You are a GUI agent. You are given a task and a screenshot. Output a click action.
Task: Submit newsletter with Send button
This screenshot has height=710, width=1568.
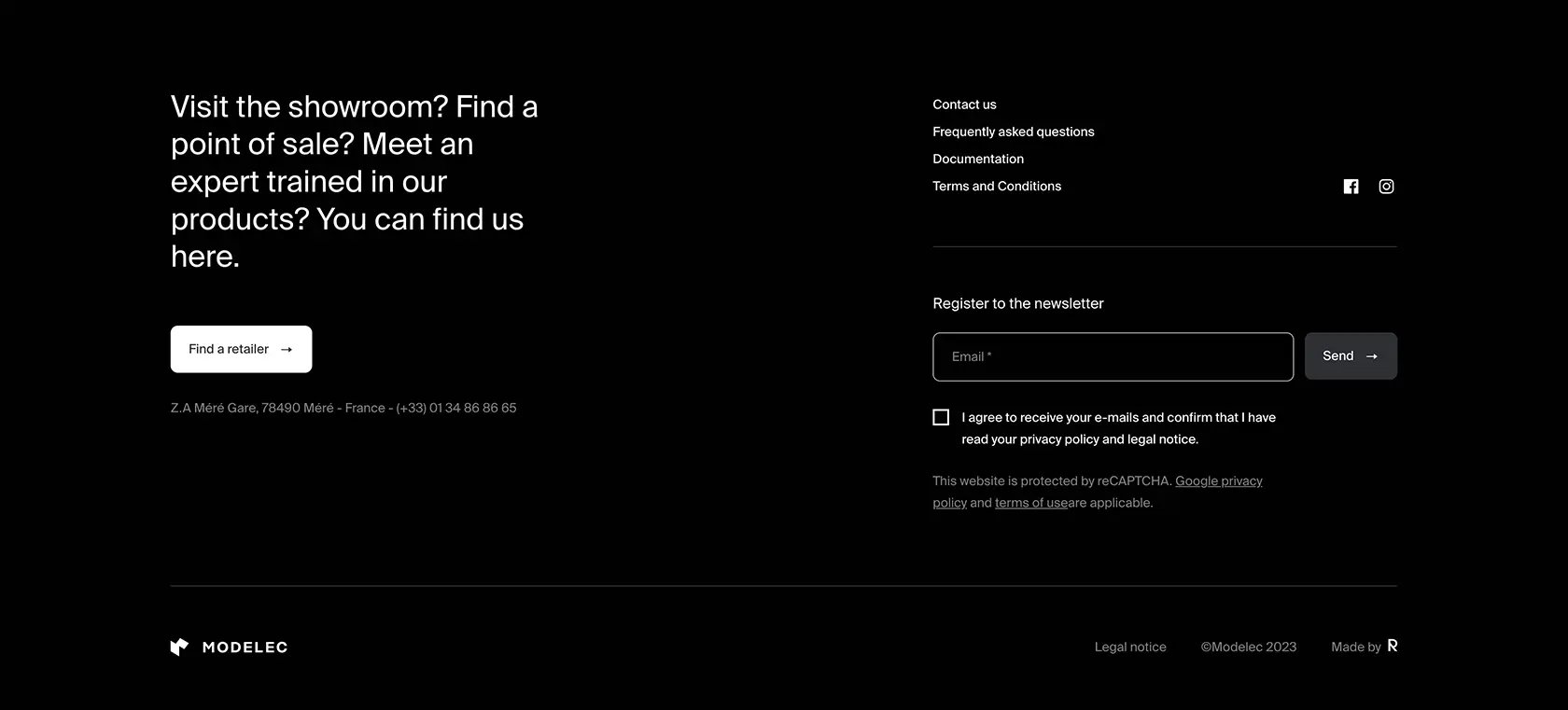[x=1351, y=356]
